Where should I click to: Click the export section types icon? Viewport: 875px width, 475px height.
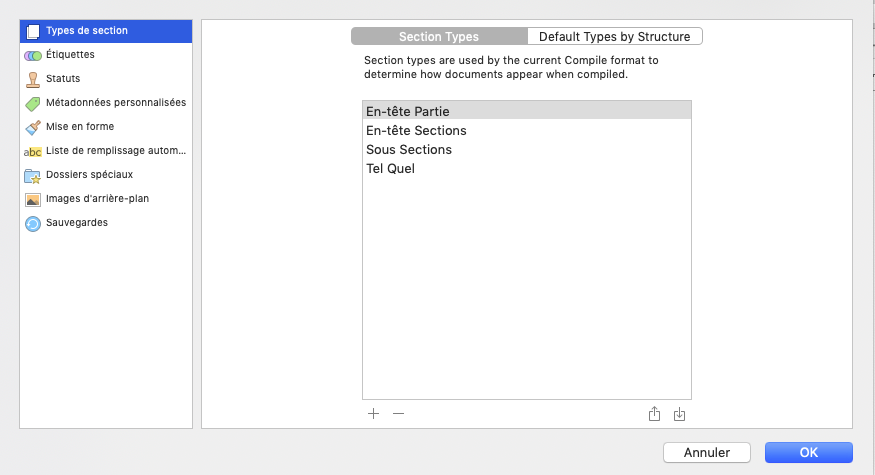(655, 413)
